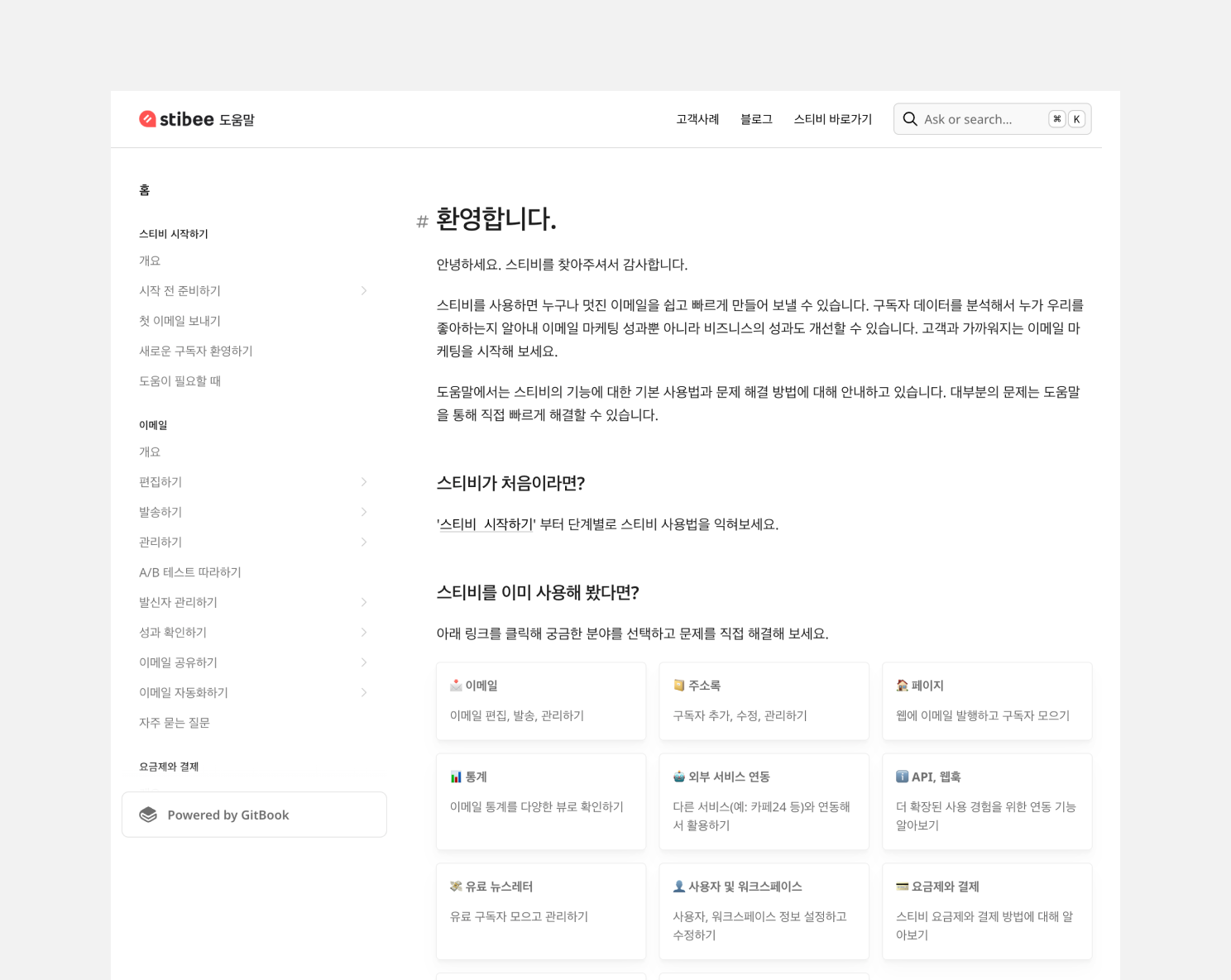Expand 이메일 자동화하기 chevron

coord(364,693)
